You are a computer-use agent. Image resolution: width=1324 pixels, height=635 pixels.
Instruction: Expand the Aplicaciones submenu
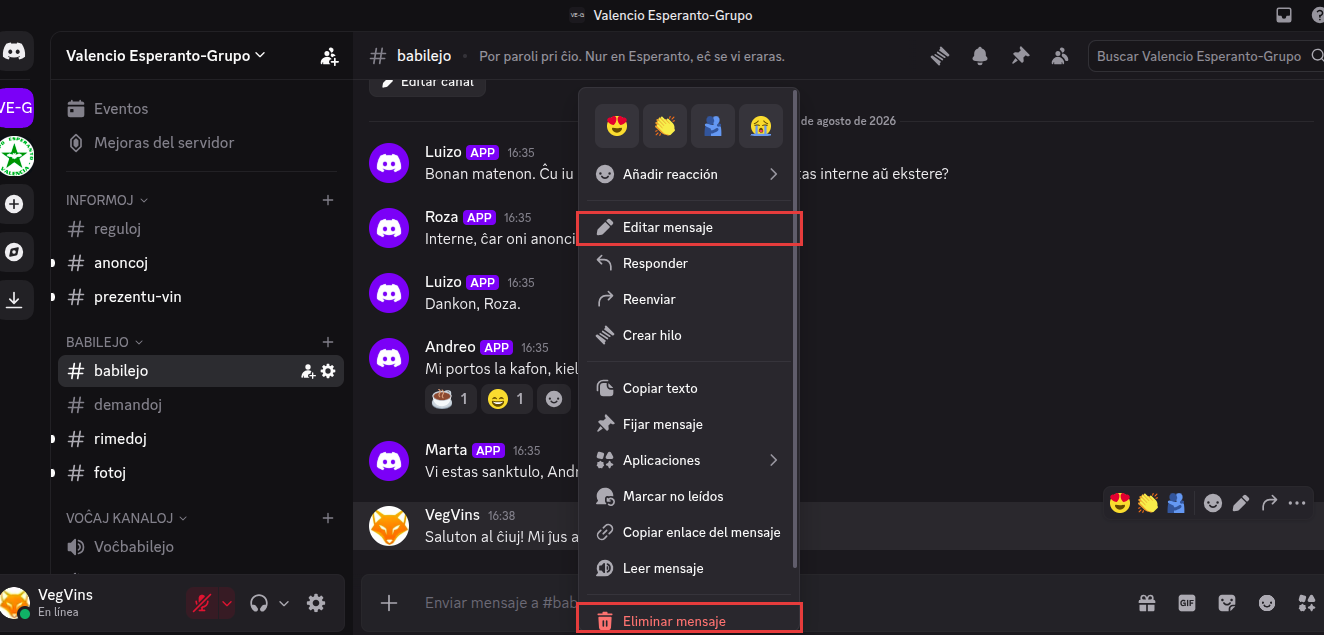[686, 460]
